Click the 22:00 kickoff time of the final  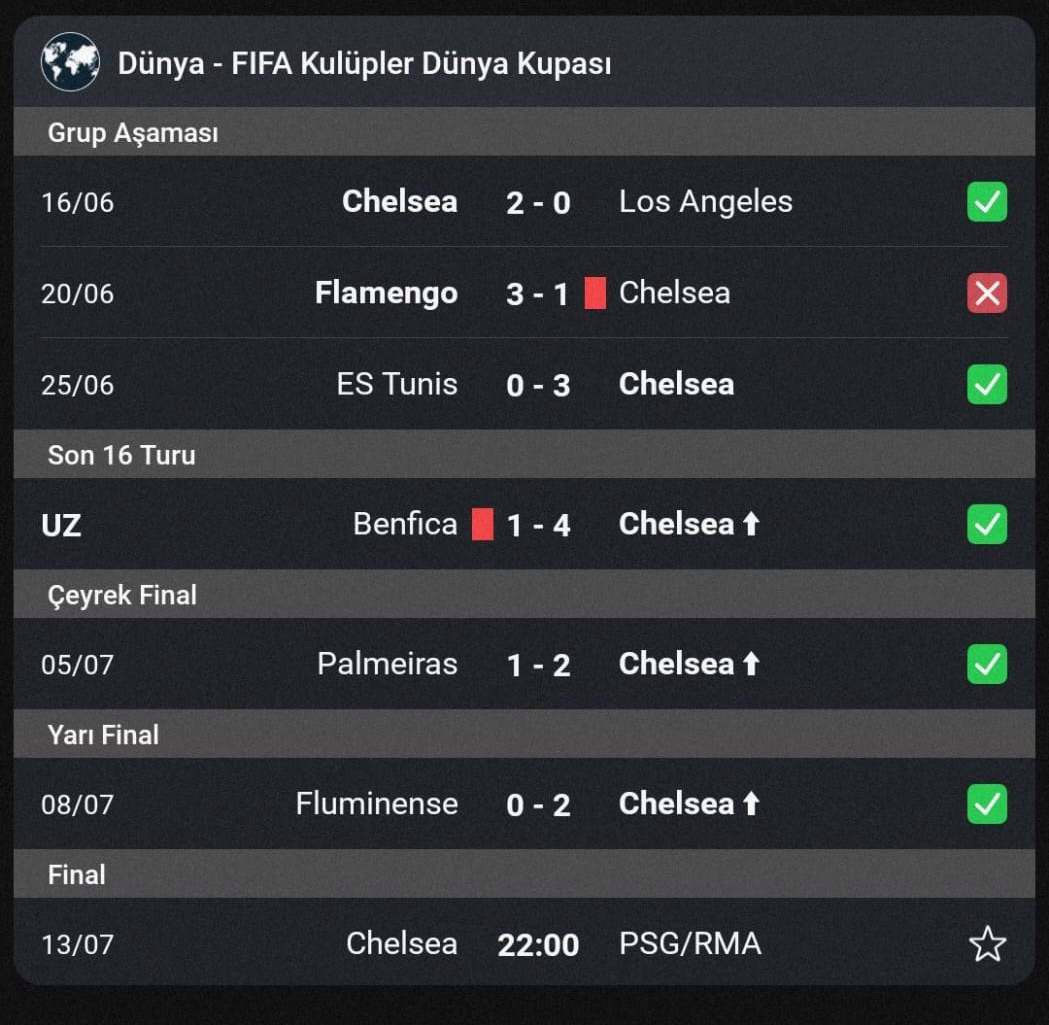click(x=538, y=945)
